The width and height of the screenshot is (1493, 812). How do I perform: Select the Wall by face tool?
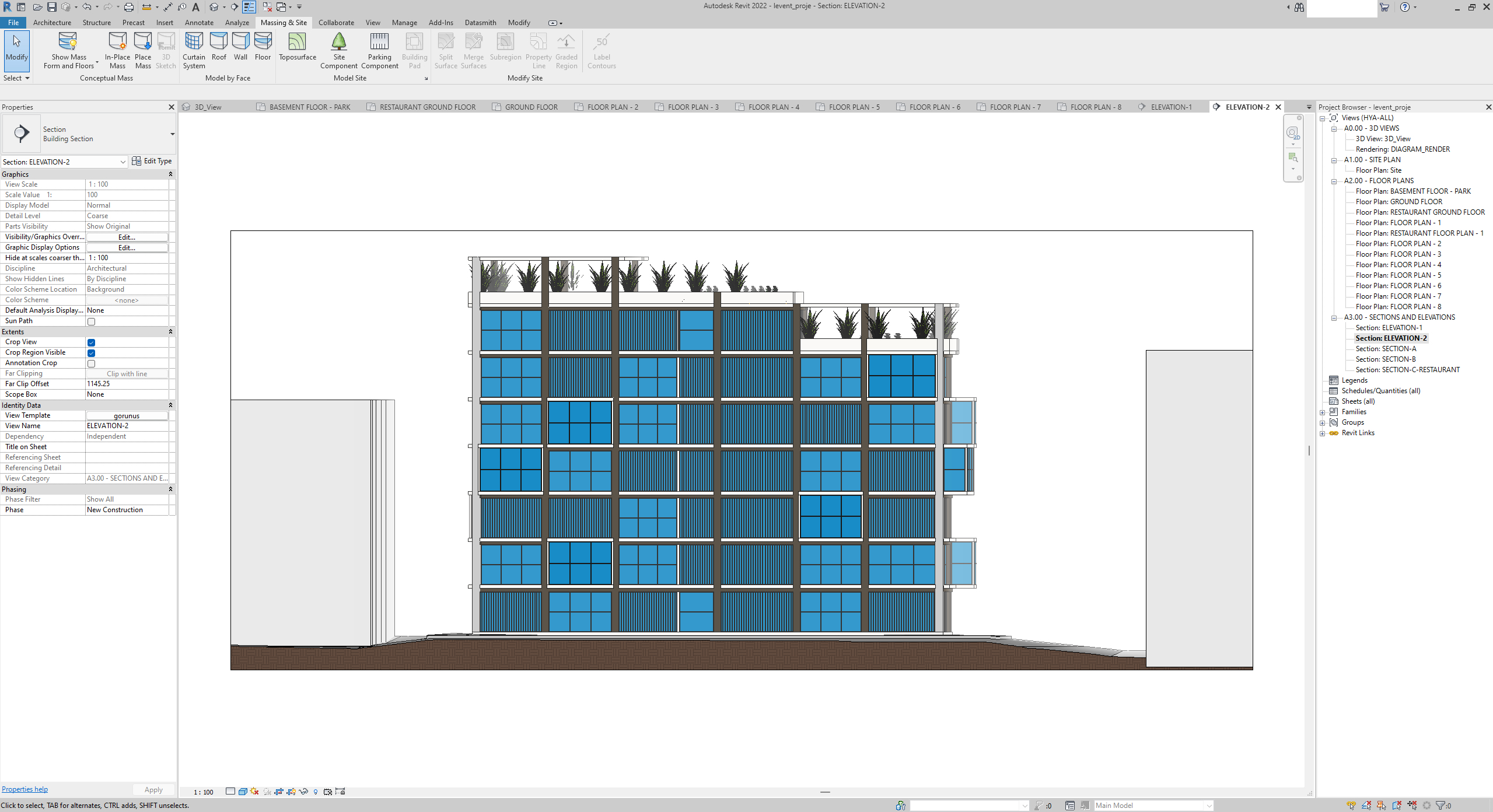coord(240,47)
